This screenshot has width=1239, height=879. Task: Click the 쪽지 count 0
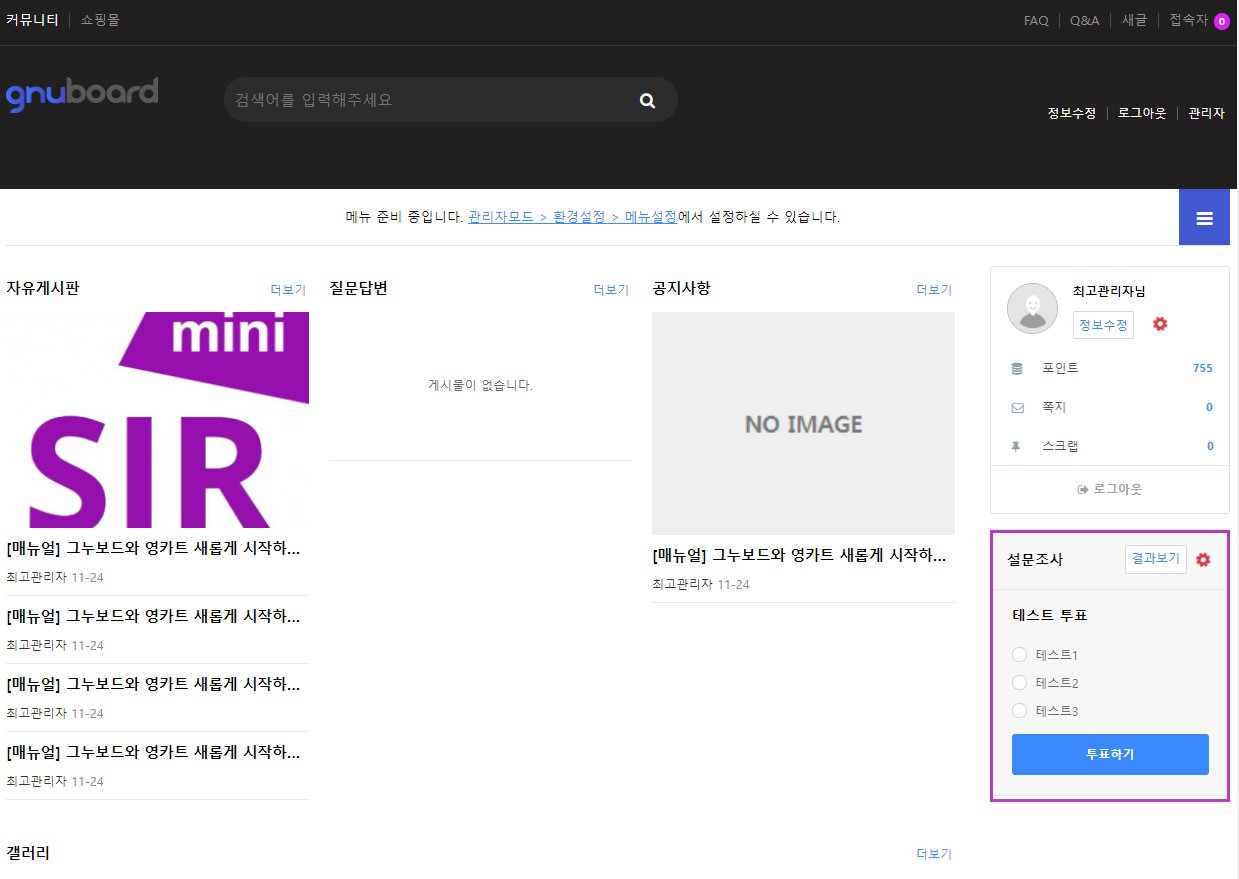click(1209, 407)
